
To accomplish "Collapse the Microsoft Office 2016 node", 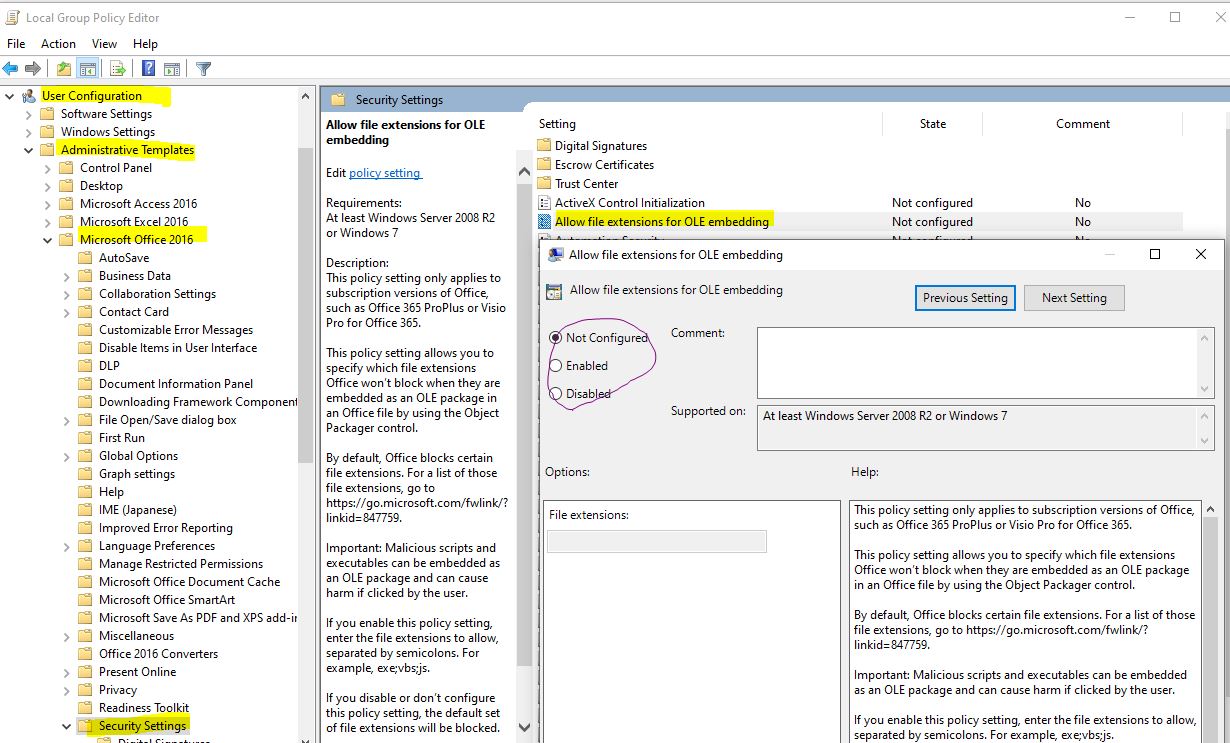I will click(x=48, y=240).
